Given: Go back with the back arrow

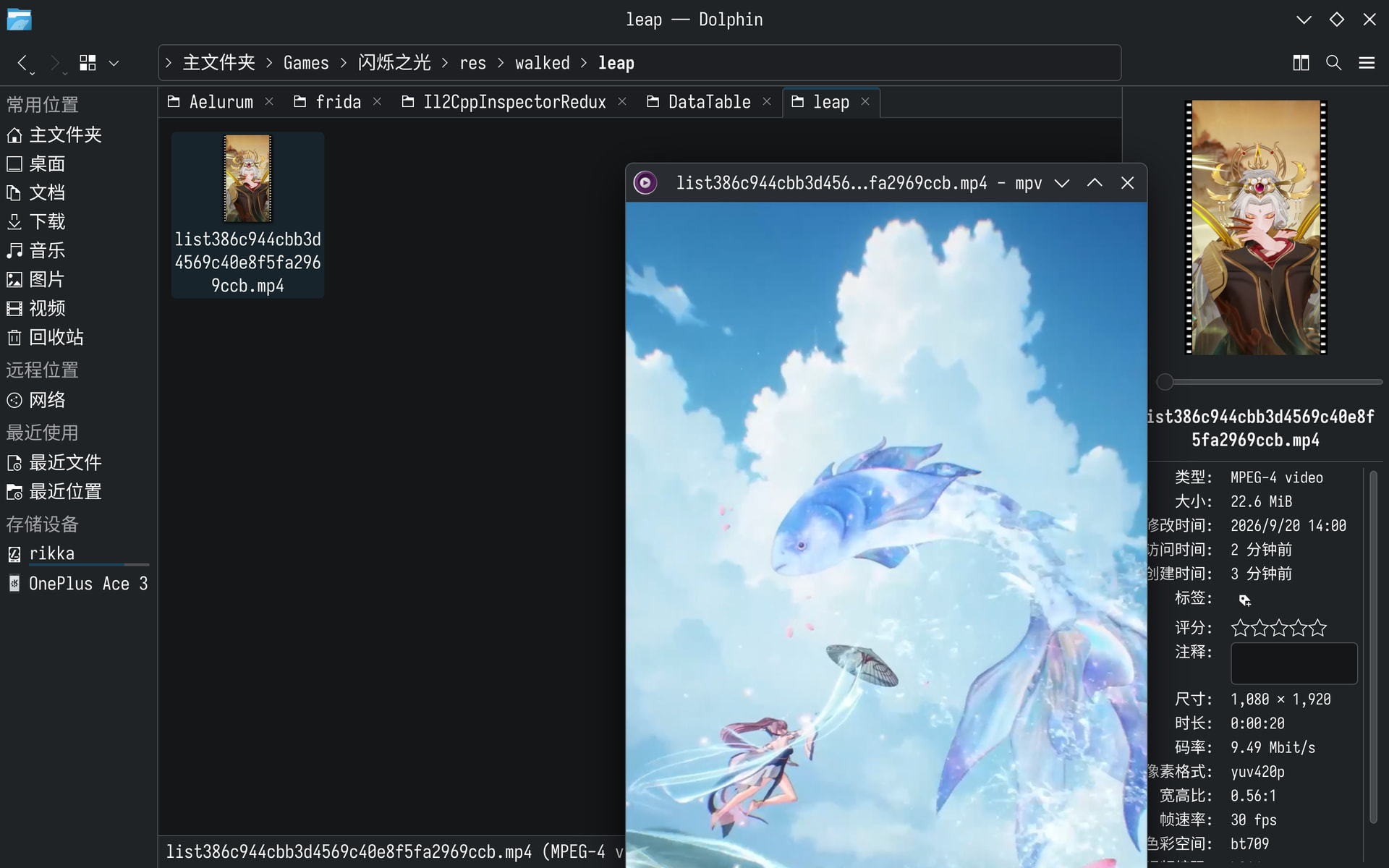Looking at the screenshot, I should 22,63.
